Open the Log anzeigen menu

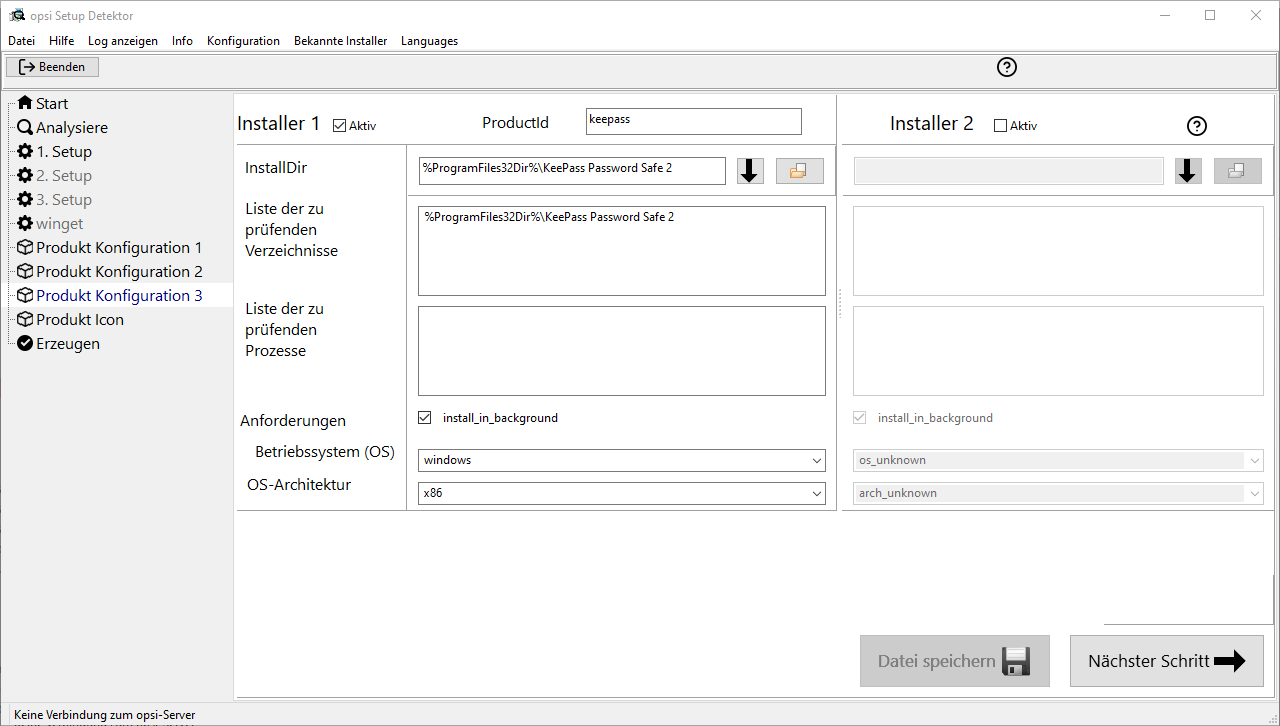[123, 41]
